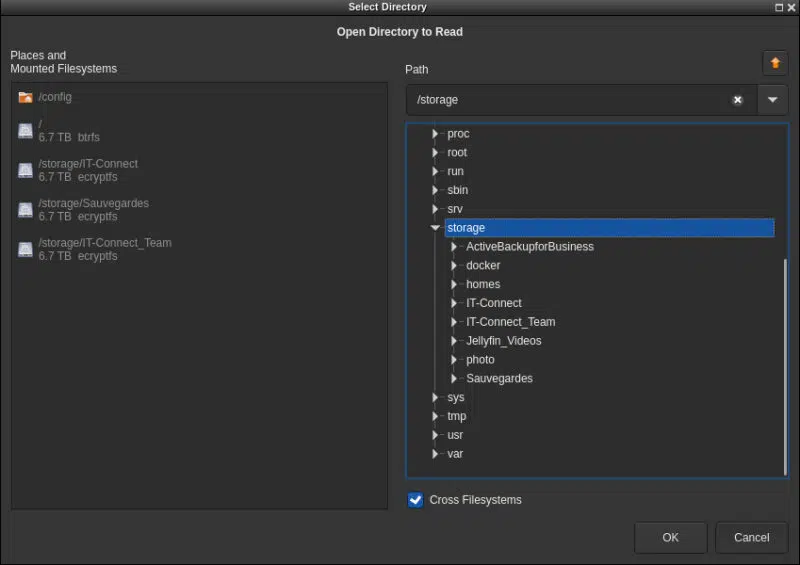Image resolution: width=800 pixels, height=565 pixels.
Task: Select the srv directory in tree
Action: [455, 209]
